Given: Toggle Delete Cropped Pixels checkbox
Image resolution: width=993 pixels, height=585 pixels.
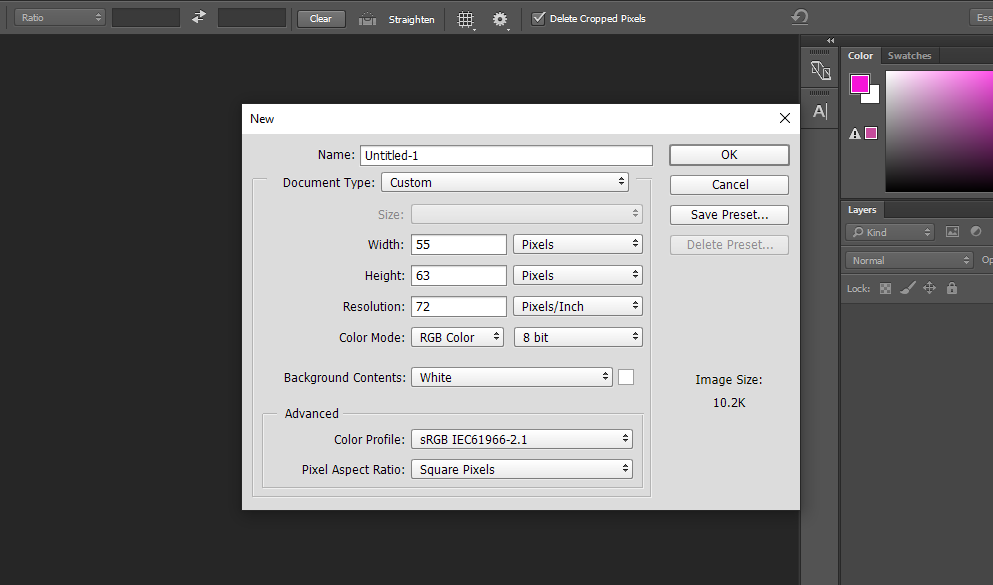Looking at the screenshot, I should pyautogui.click(x=539, y=19).
